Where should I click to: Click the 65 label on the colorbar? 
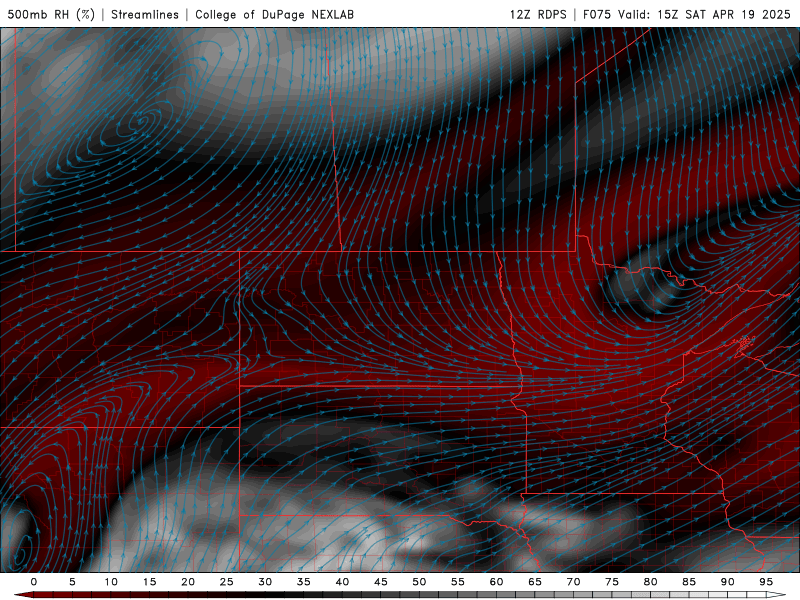tap(534, 582)
